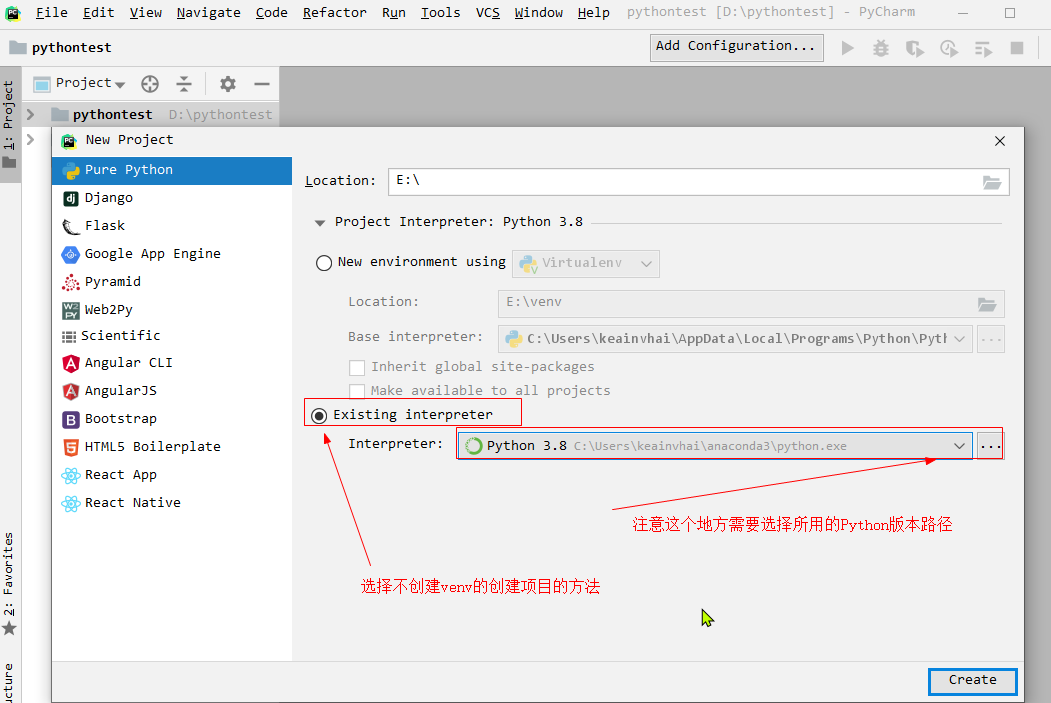
Task: Click the Collapse All icon in Project panel
Action: pyautogui.click(x=184, y=84)
